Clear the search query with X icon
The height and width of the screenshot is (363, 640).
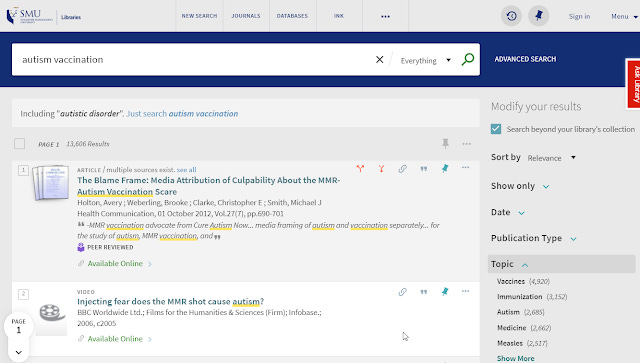click(x=380, y=60)
